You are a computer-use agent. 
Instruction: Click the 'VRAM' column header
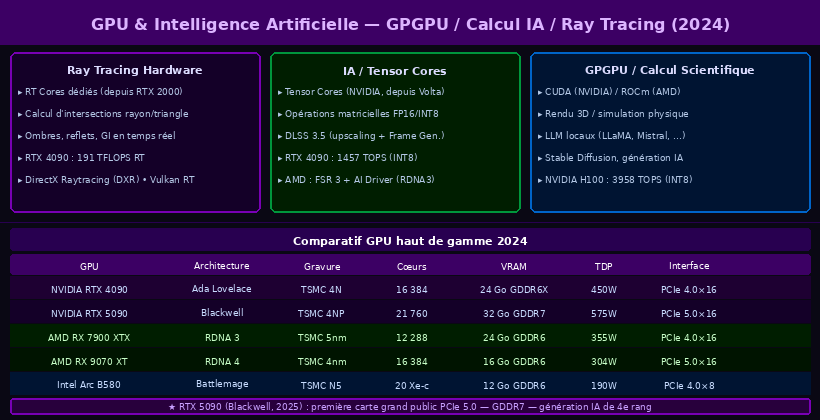pyautogui.click(x=514, y=267)
